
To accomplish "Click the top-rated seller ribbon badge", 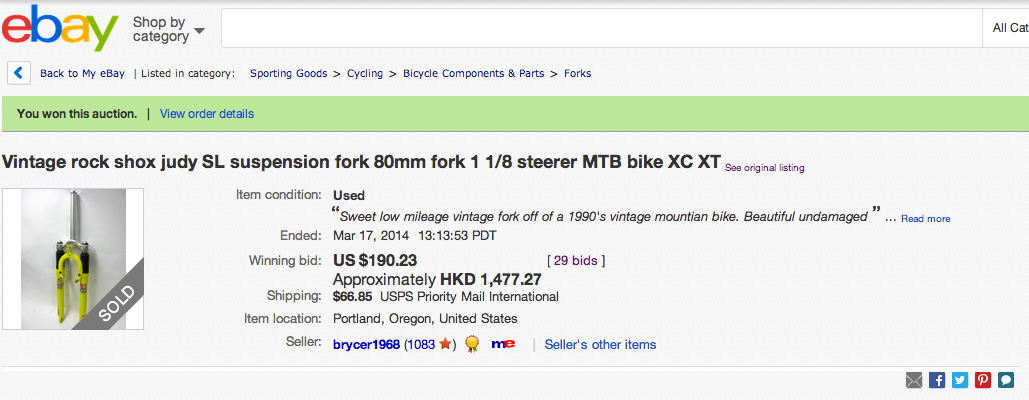I will pyautogui.click(x=472, y=344).
